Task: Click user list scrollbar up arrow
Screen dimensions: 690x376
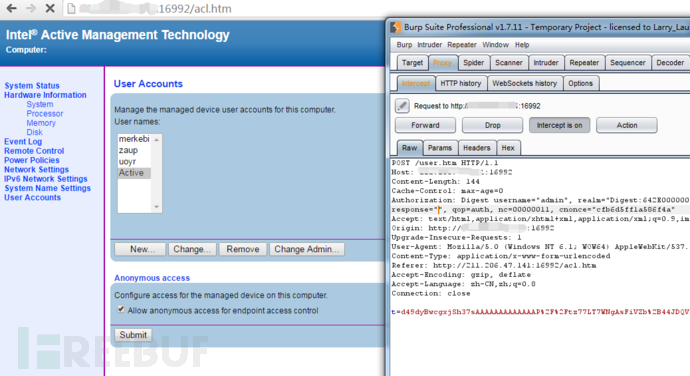Action: click(157, 140)
